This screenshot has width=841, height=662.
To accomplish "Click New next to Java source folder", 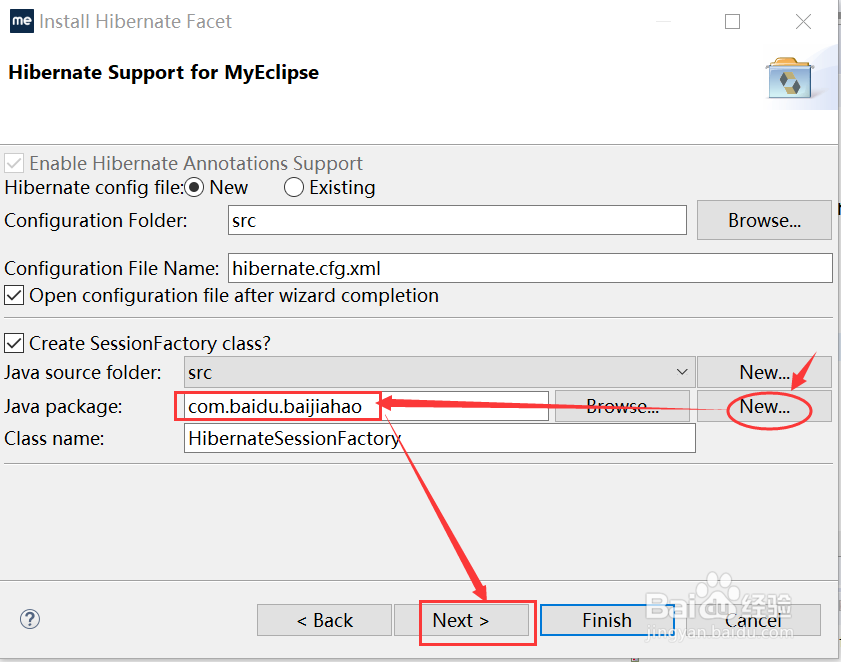I will pos(764,372).
